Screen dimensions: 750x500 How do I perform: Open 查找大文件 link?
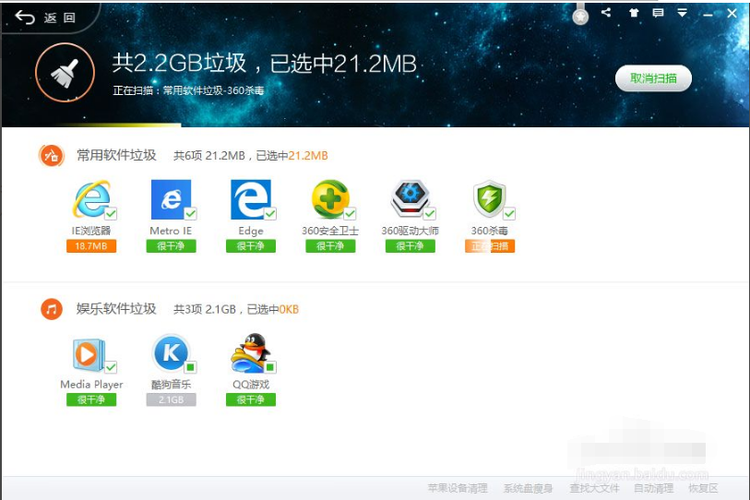pyautogui.click(x=594, y=488)
